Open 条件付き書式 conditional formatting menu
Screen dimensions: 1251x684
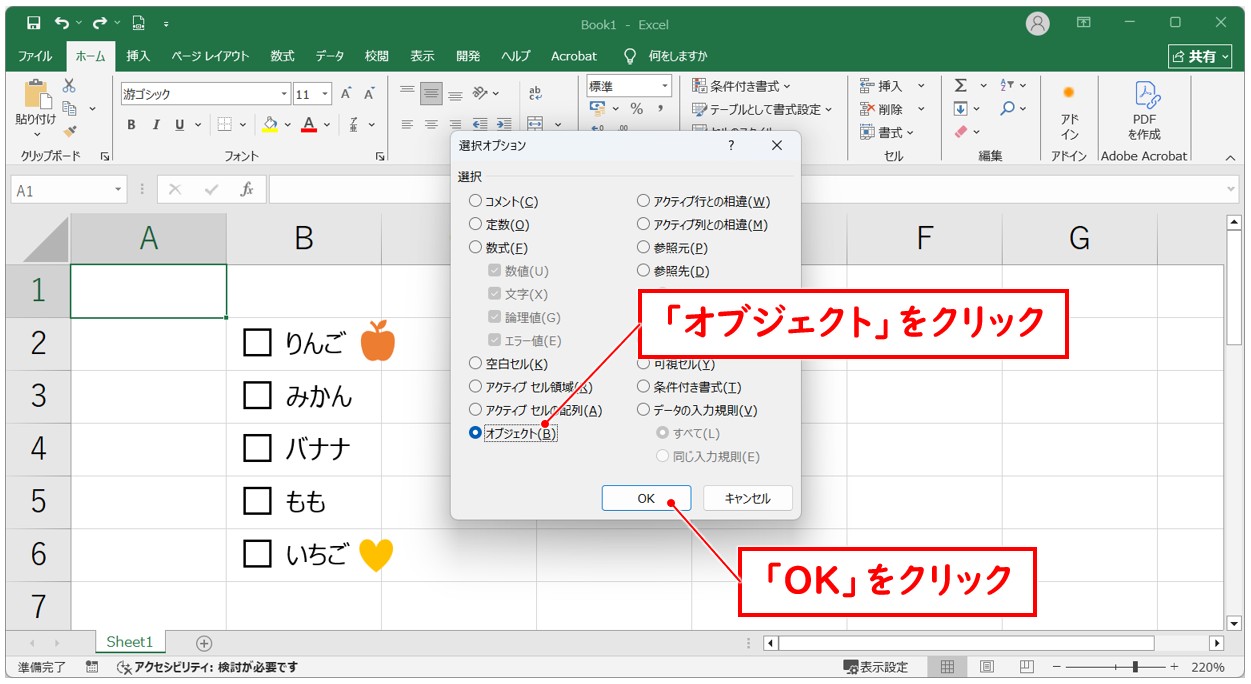[x=741, y=86]
